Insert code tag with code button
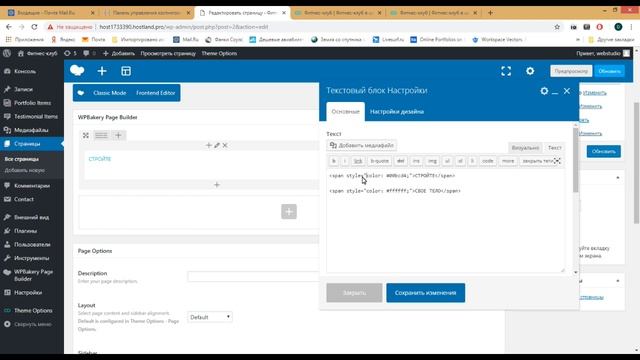This screenshot has width=640, height=360. [x=488, y=161]
